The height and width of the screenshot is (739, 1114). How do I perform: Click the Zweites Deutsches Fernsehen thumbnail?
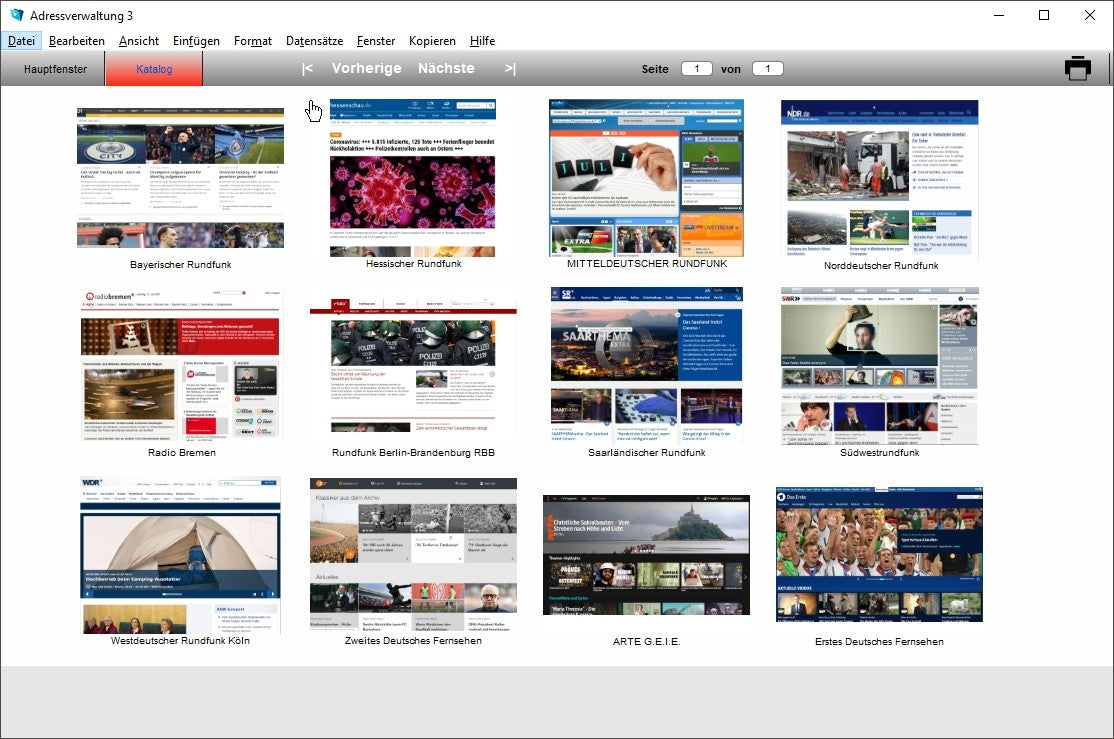pyautogui.click(x=412, y=553)
